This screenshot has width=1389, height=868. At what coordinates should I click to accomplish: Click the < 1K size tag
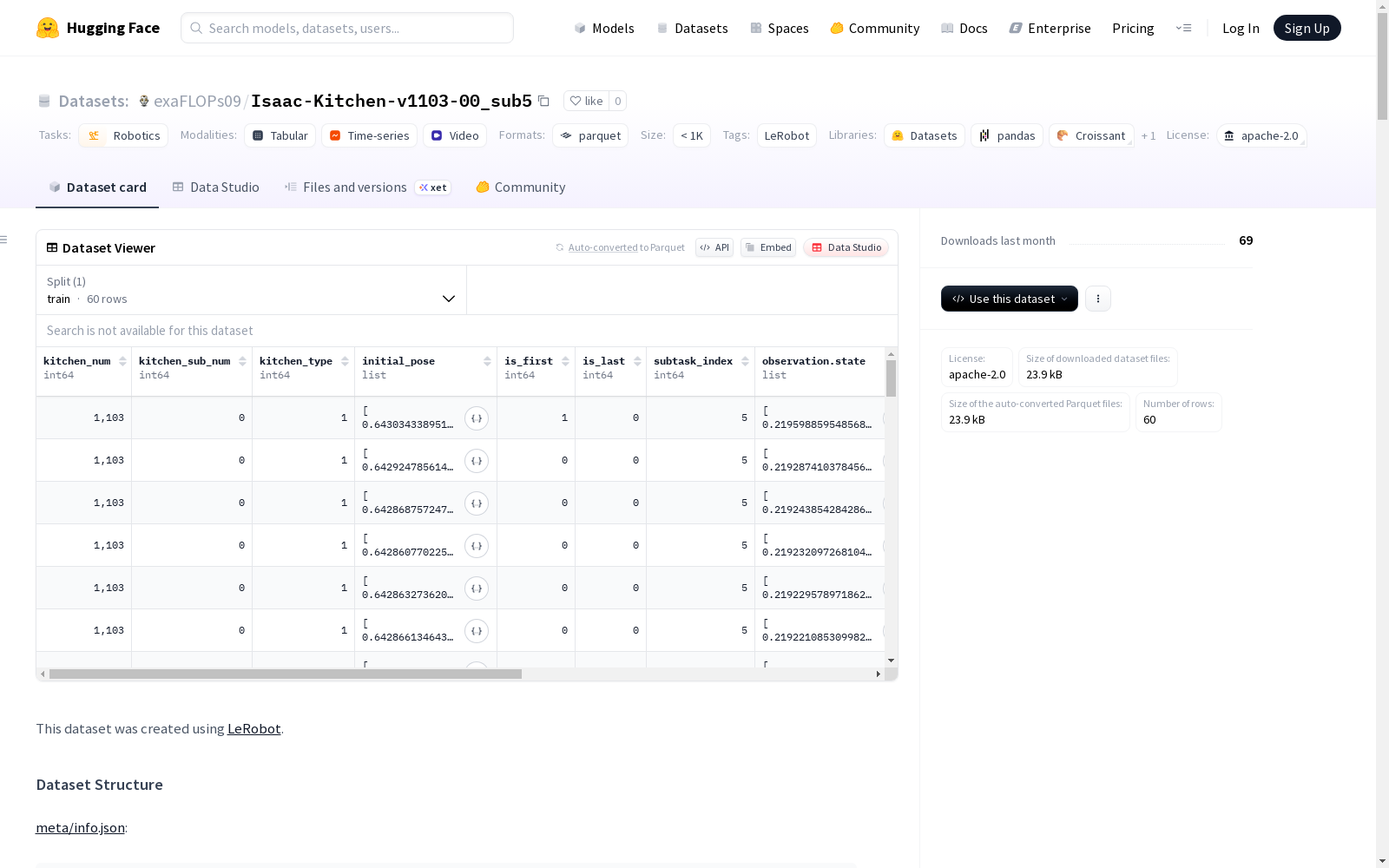[692, 135]
